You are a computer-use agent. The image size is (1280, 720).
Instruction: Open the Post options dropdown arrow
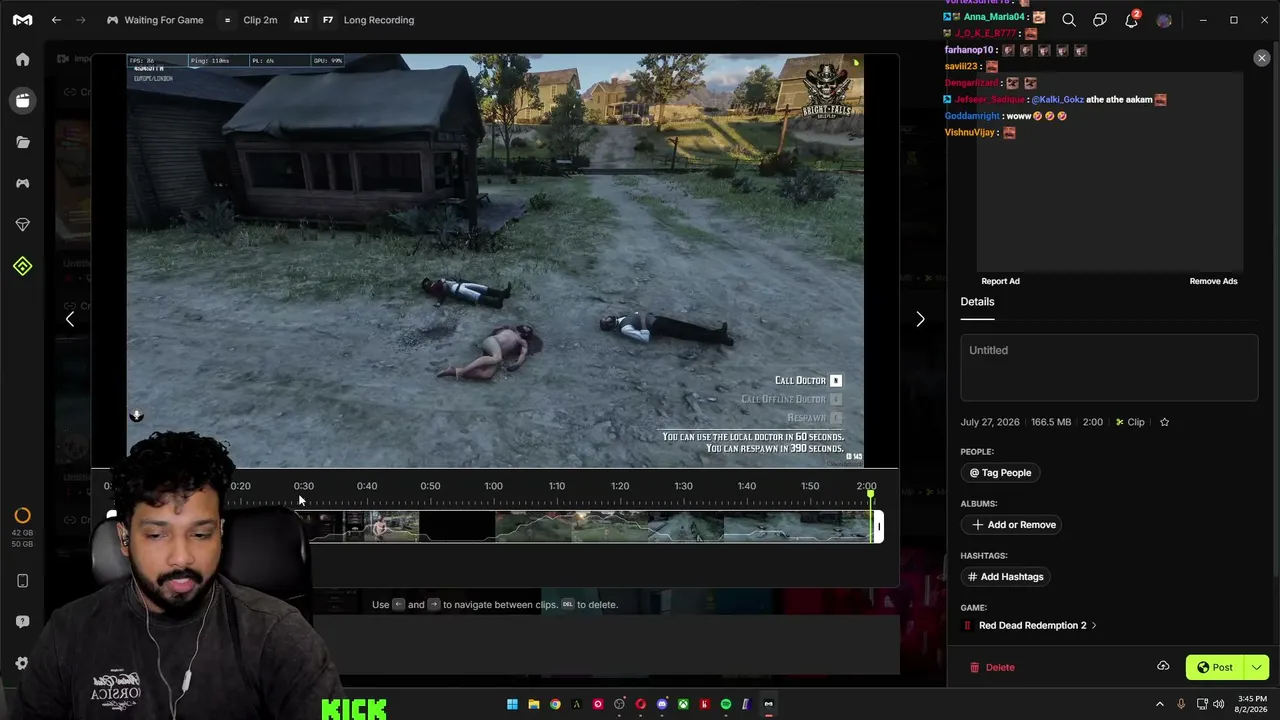tap(1257, 667)
